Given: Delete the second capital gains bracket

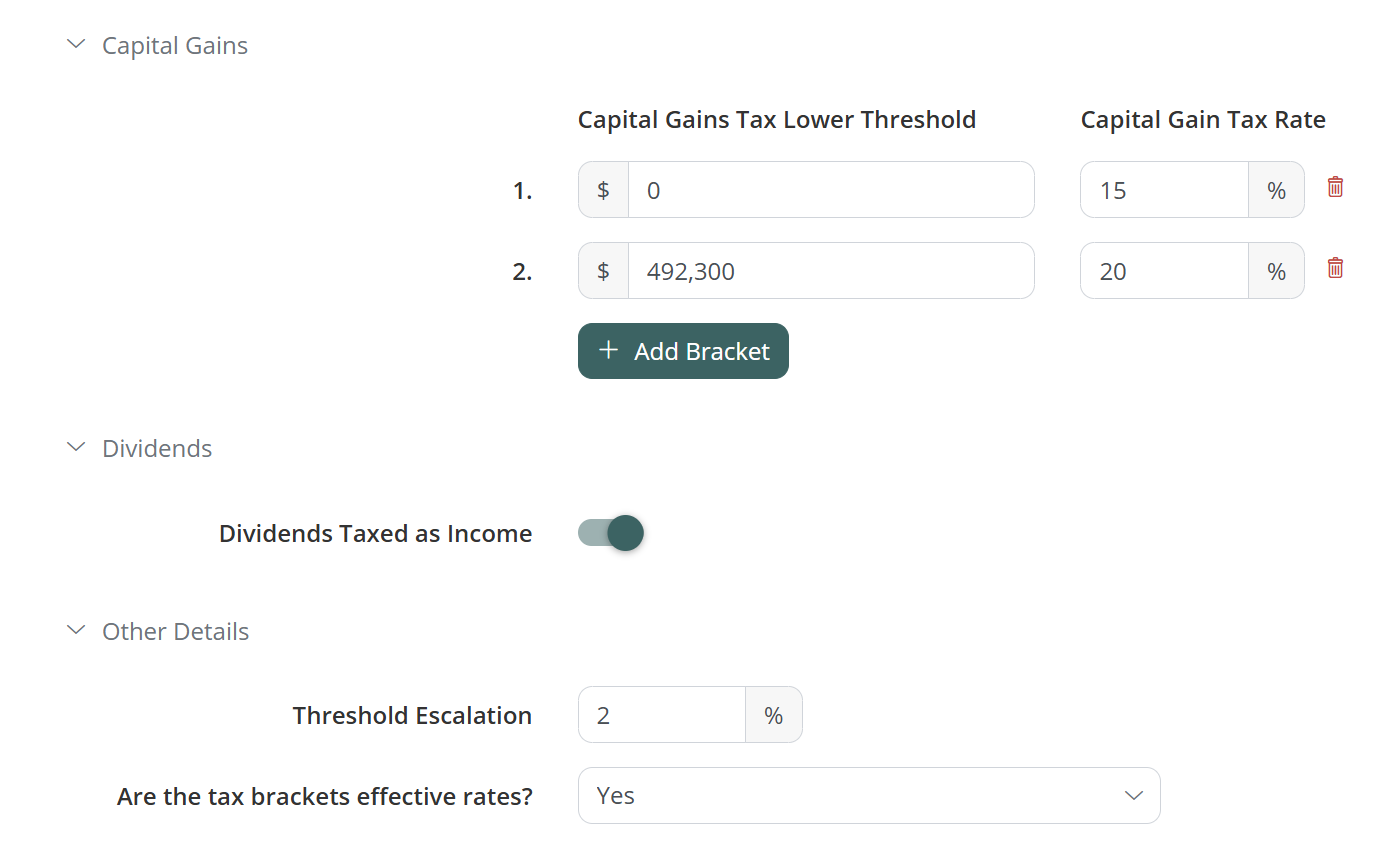Looking at the screenshot, I should pyautogui.click(x=1335, y=268).
